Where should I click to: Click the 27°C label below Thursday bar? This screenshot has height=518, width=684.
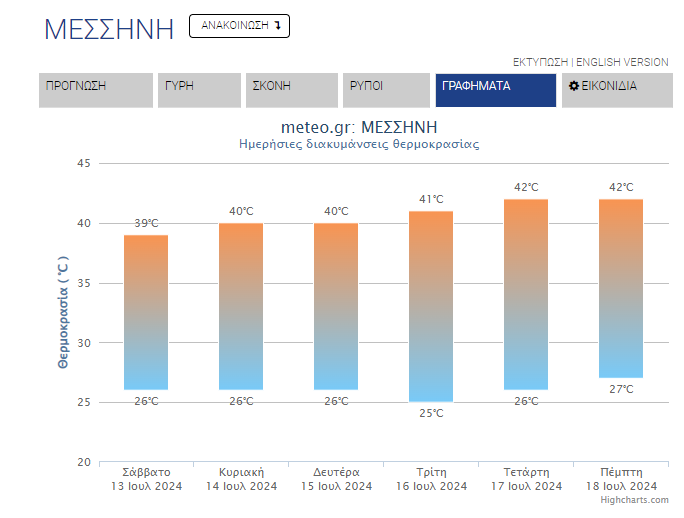[x=621, y=389]
